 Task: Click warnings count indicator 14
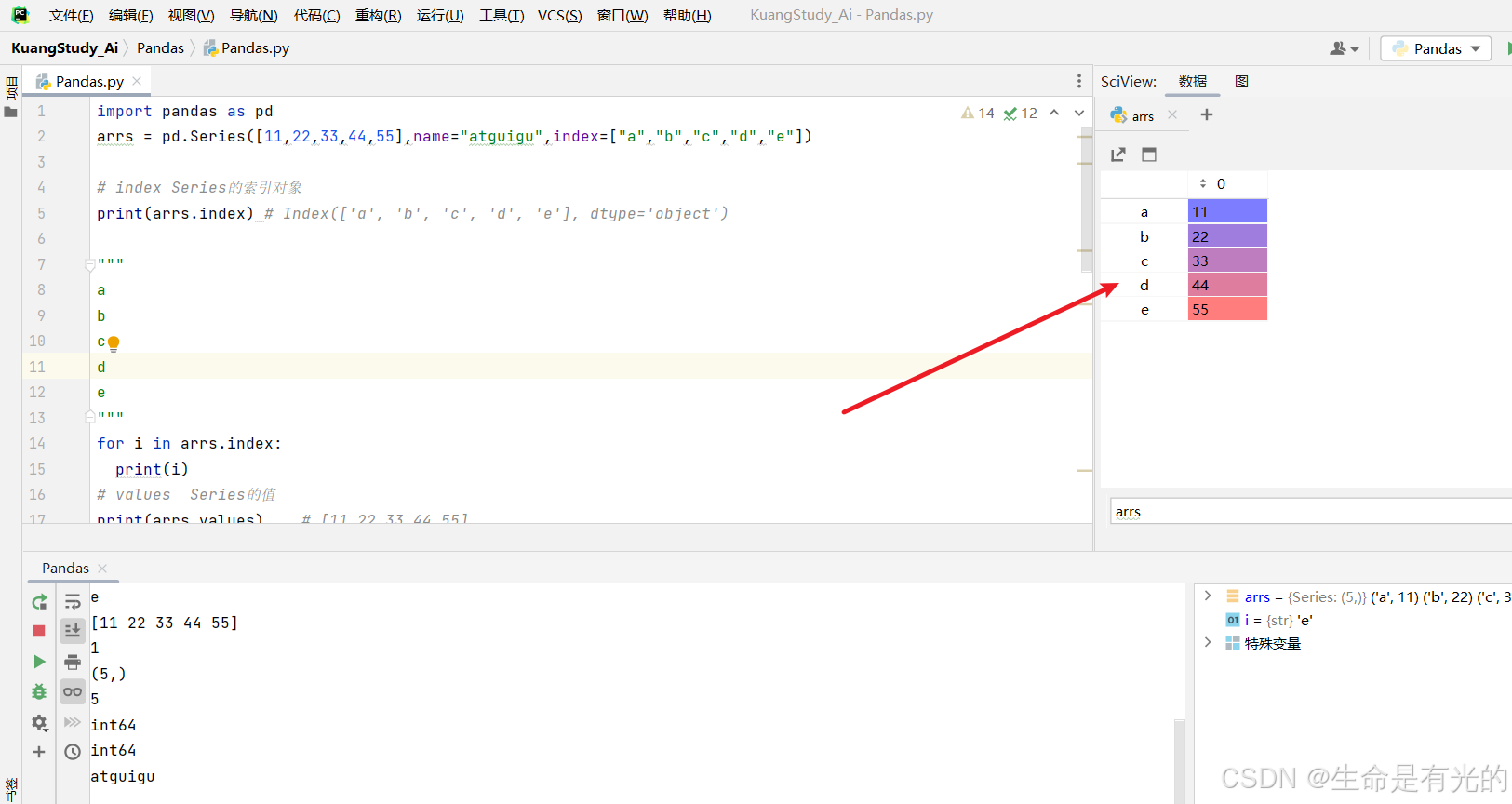(x=978, y=113)
